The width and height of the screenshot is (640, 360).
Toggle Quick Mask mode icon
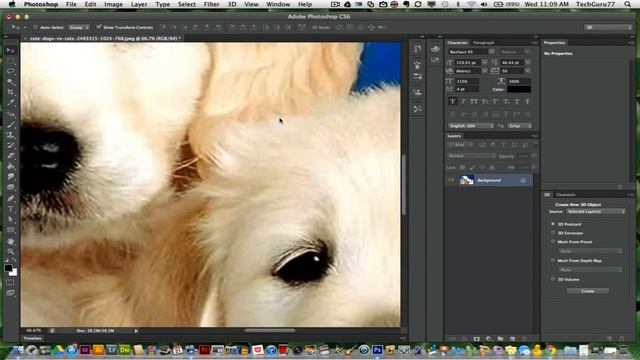pyautogui.click(x=11, y=282)
